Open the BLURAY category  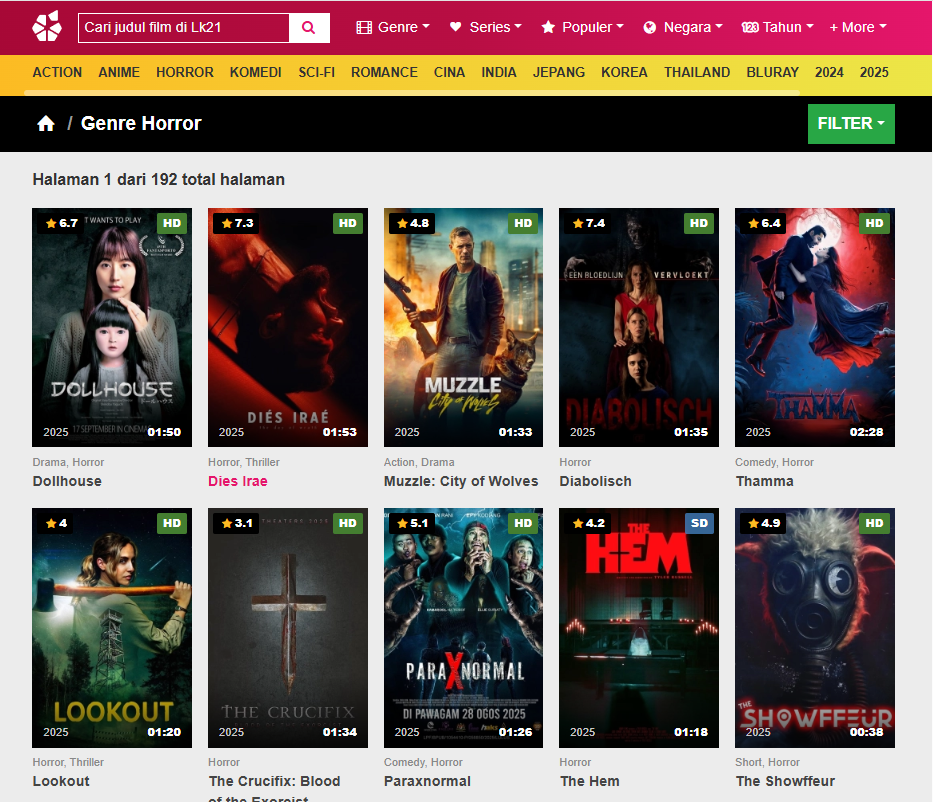tap(772, 73)
